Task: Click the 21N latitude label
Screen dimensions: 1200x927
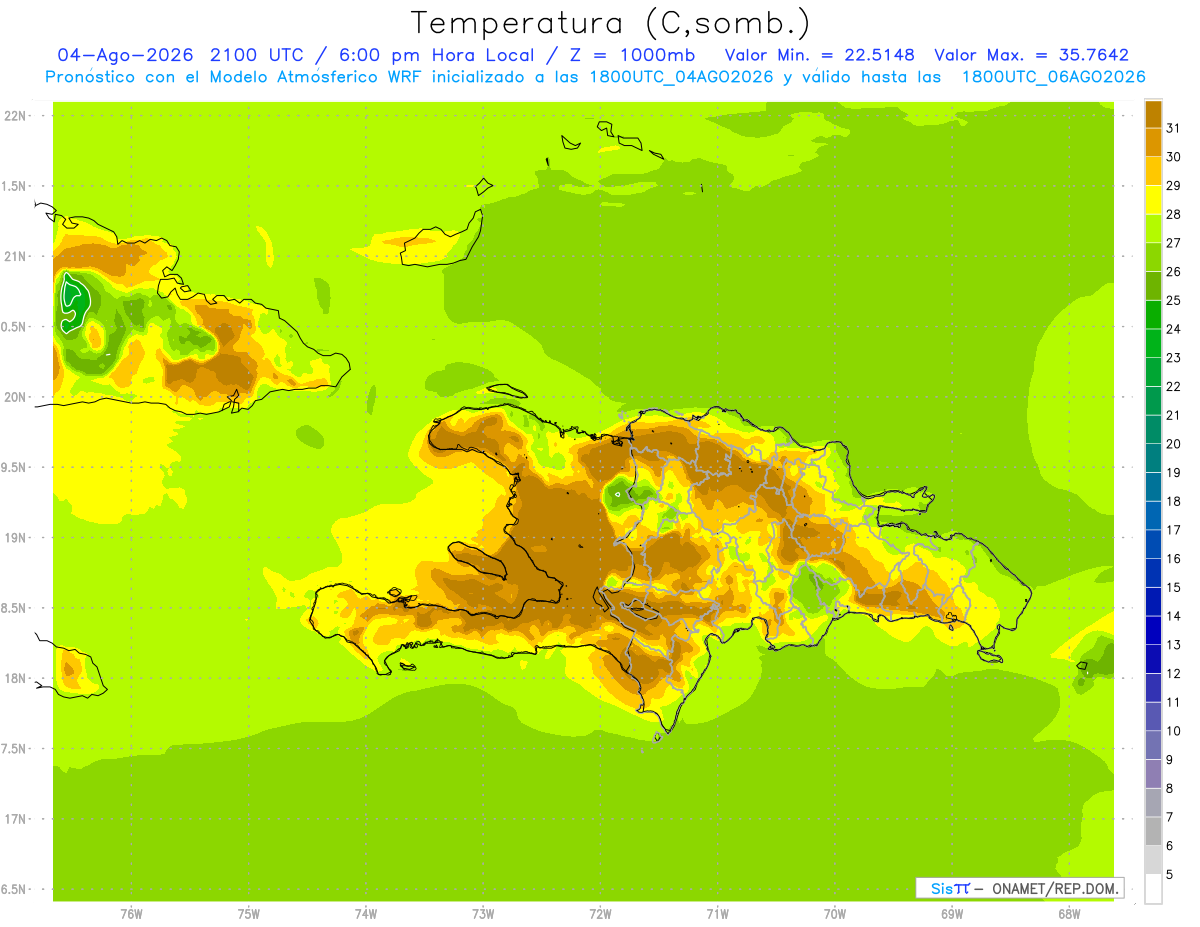Action: click(x=15, y=256)
